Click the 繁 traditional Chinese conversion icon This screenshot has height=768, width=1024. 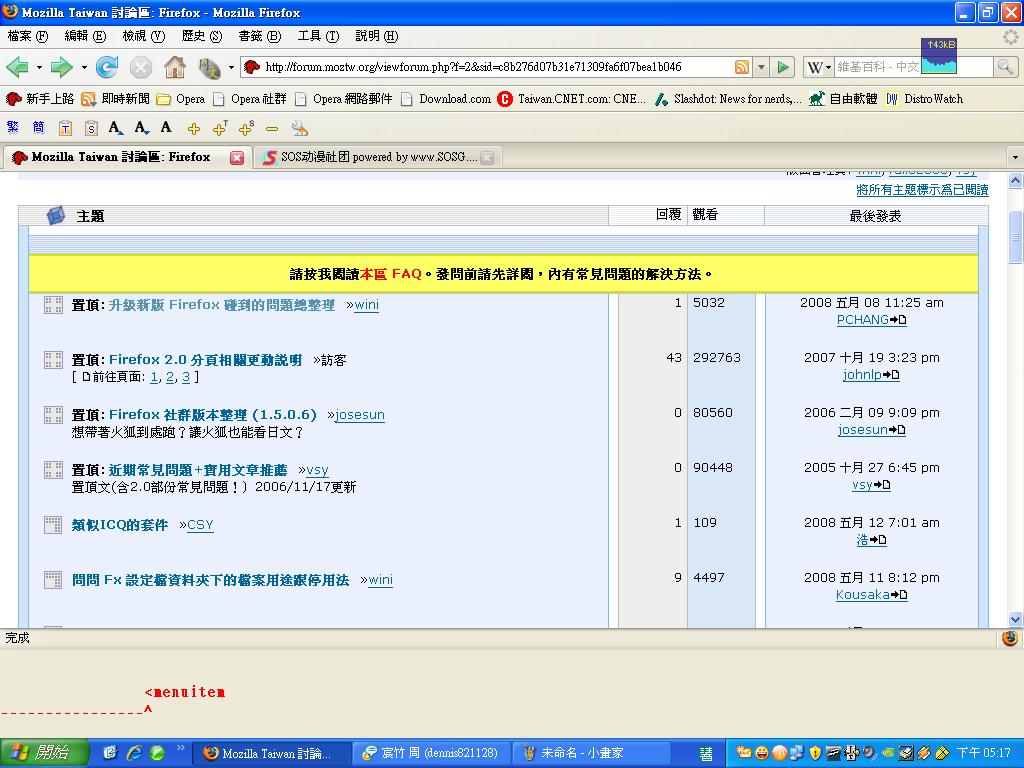(13, 128)
